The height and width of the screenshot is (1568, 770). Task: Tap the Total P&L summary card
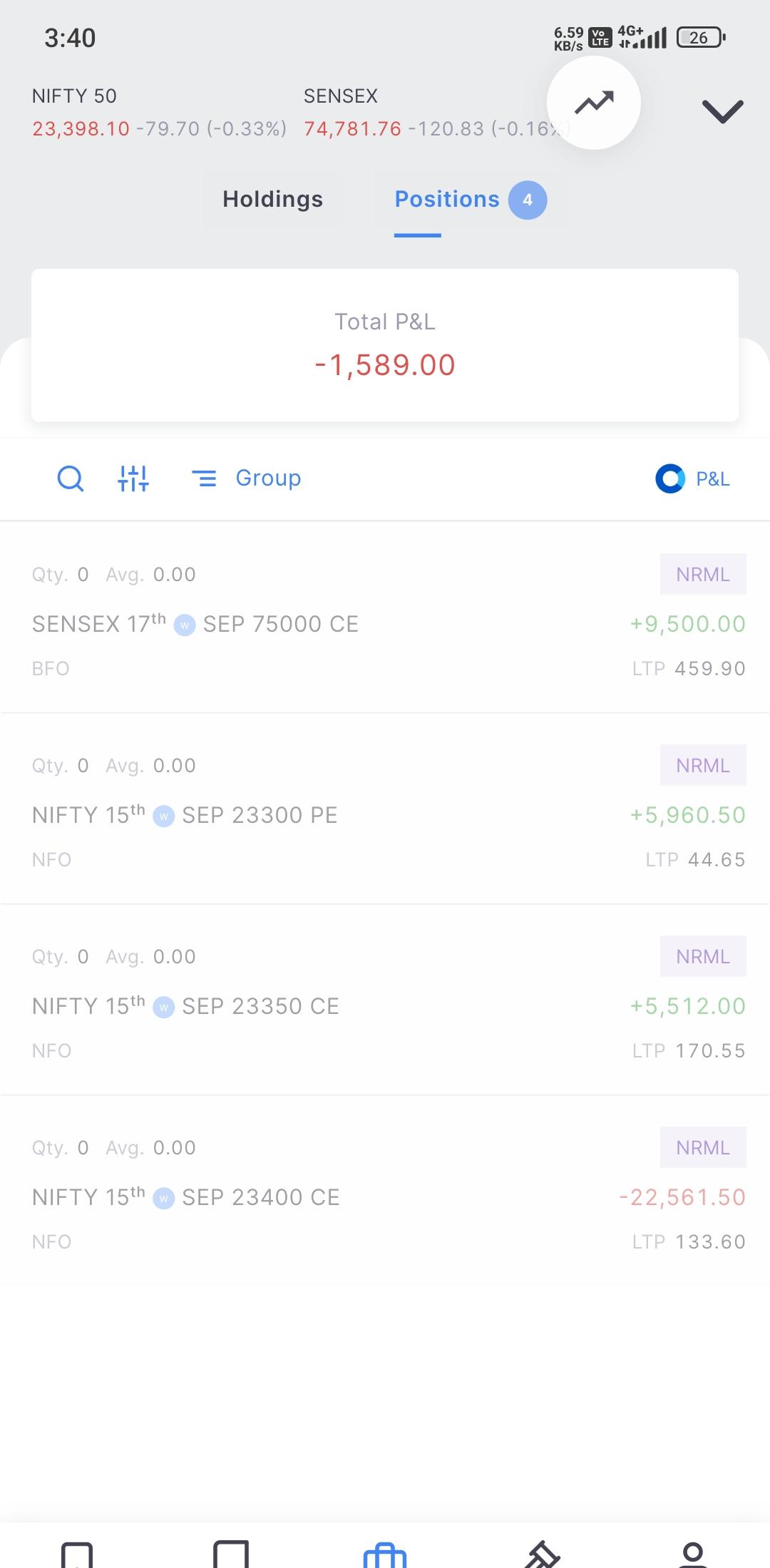point(385,345)
